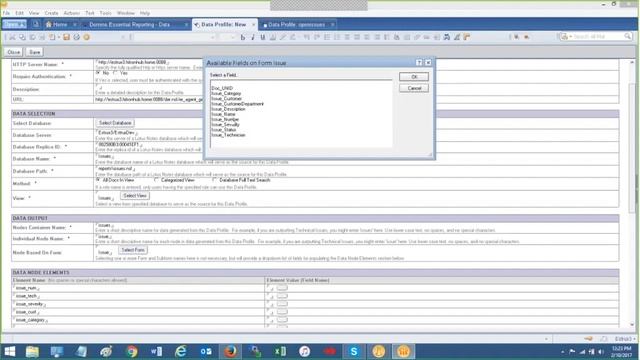This screenshot has height=360, width=640.
Task: Open the Windows Start menu
Action: pyautogui.click(x=9, y=351)
